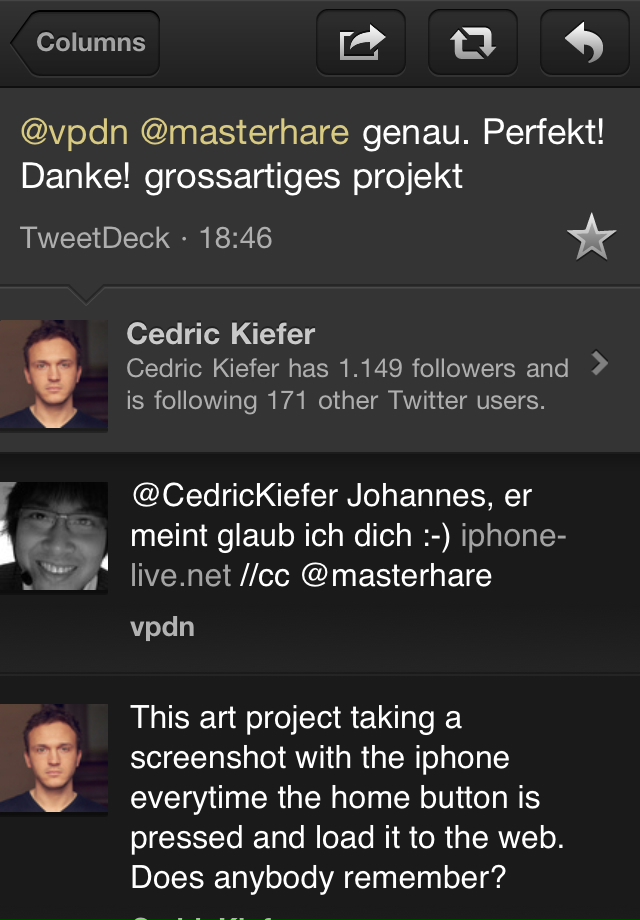Toggle the favorite star on tweet
This screenshot has height=920, width=640.
click(591, 238)
